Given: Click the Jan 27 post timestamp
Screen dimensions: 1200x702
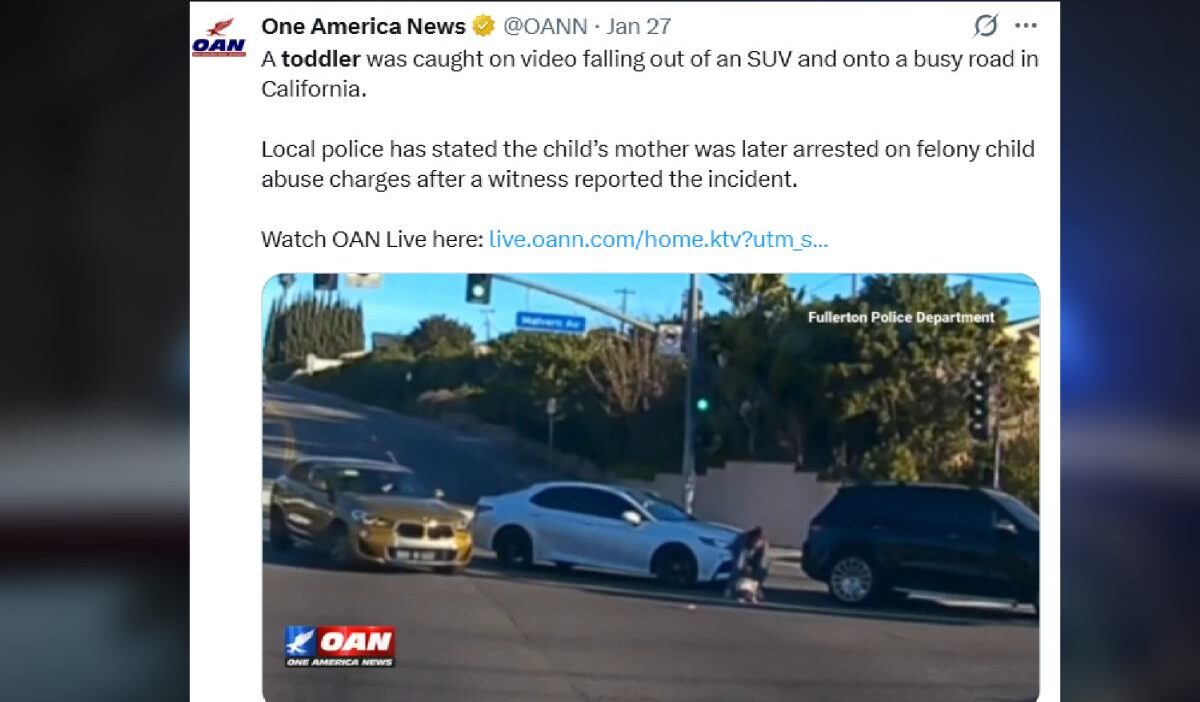Looking at the screenshot, I should 638,26.
